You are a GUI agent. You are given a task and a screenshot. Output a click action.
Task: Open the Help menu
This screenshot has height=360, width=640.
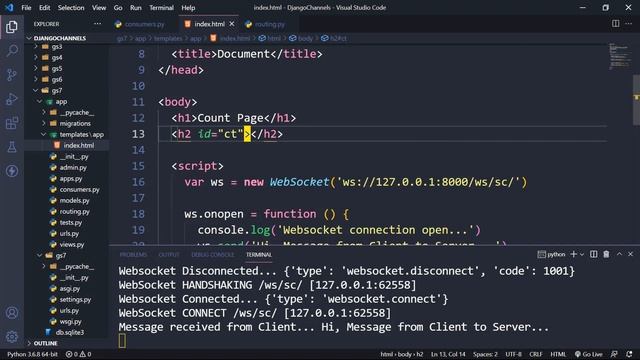pos(188,7)
